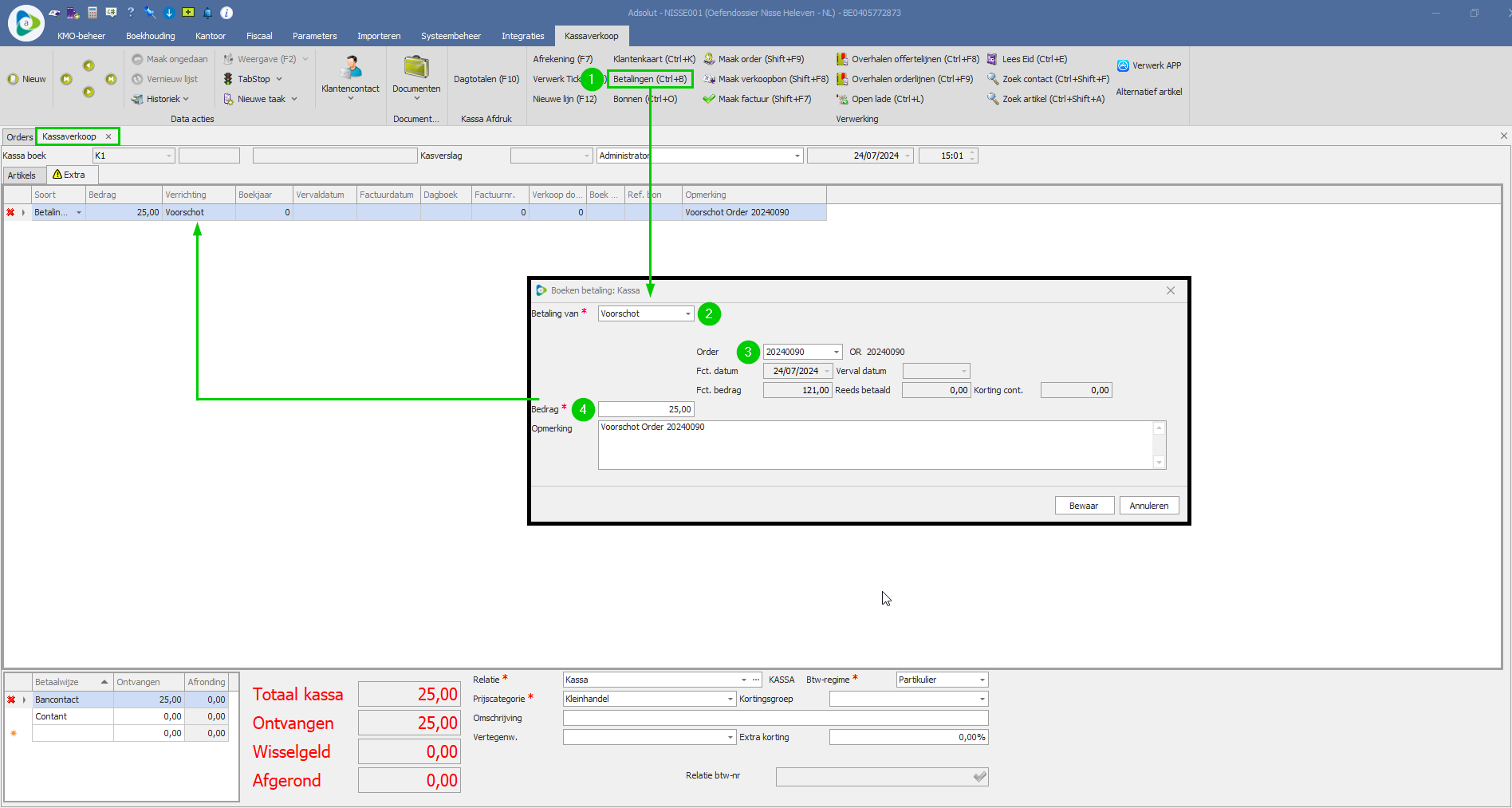This screenshot has height=808, width=1512.
Task: Expand the Betaling van Voorschot dropdown
Action: click(687, 314)
